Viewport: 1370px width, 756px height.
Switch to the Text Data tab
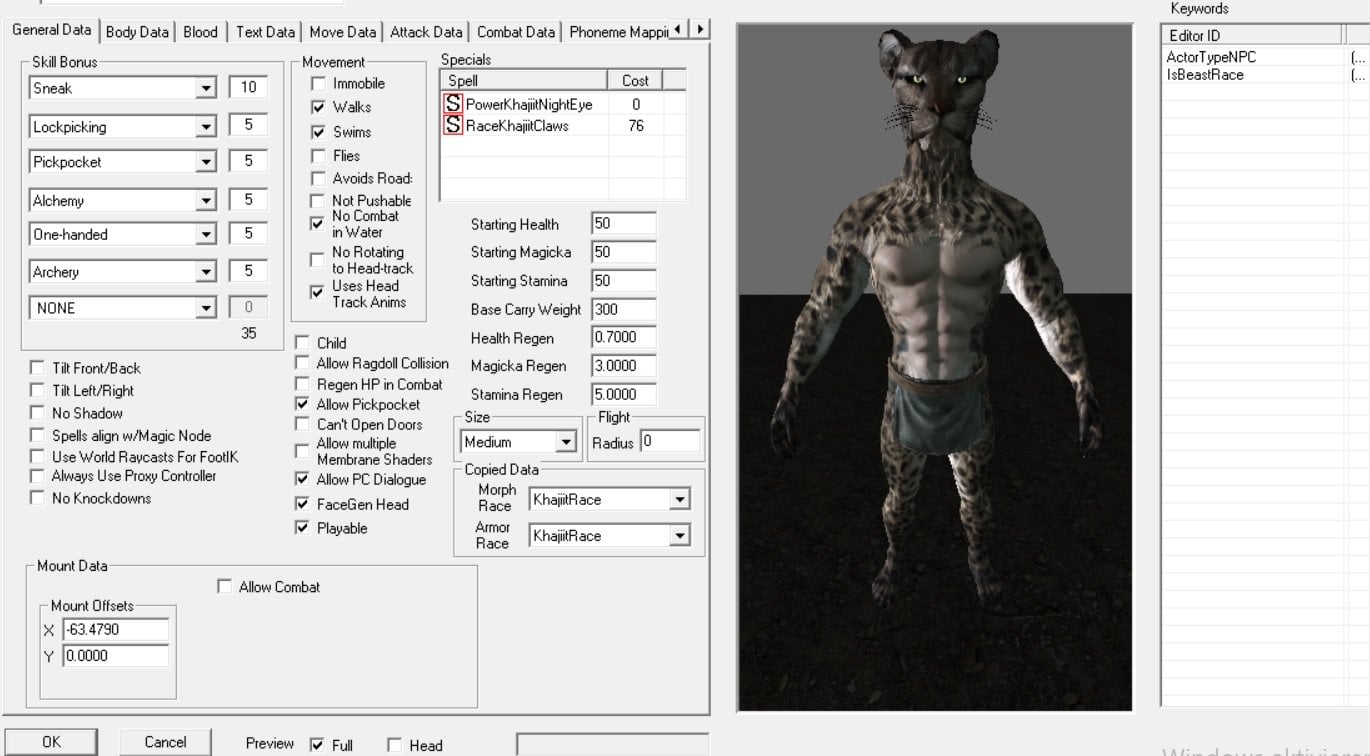tap(265, 32)
